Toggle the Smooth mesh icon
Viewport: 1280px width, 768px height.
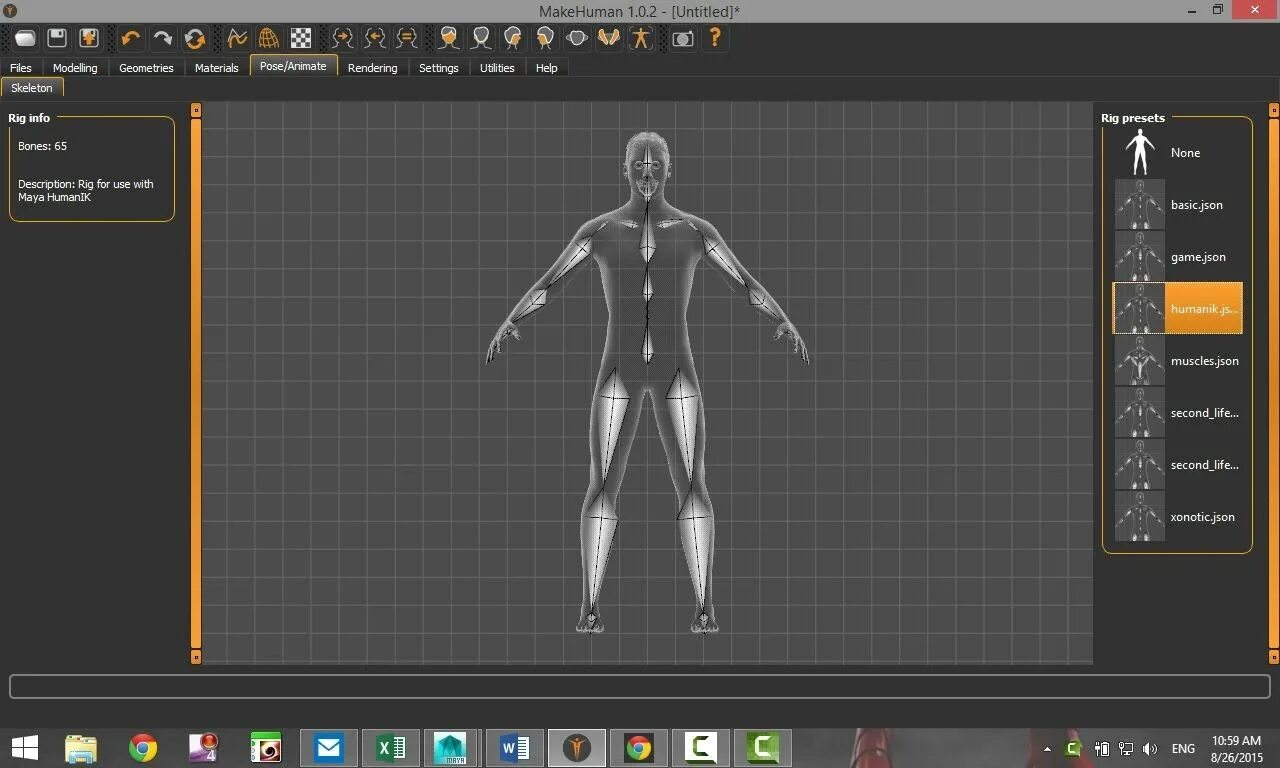coord(236,38)
